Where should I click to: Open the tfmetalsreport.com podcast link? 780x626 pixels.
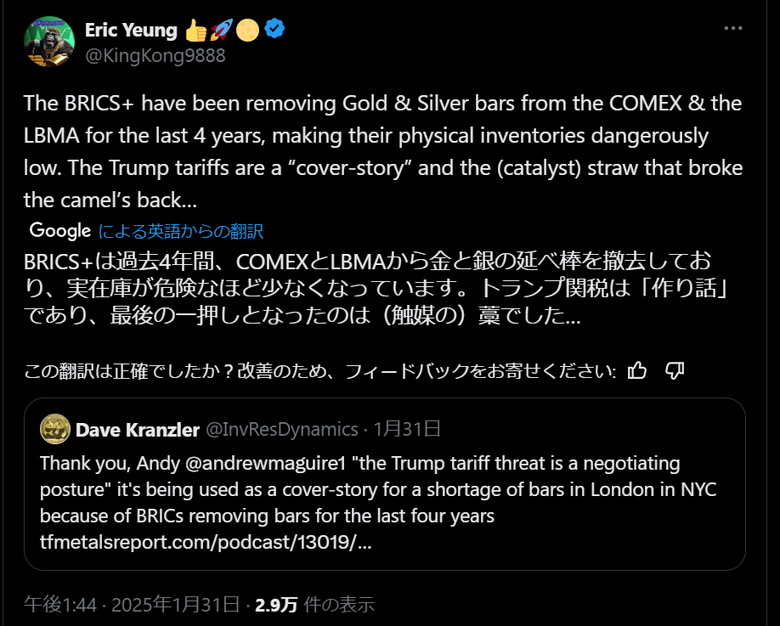[205, 543]
